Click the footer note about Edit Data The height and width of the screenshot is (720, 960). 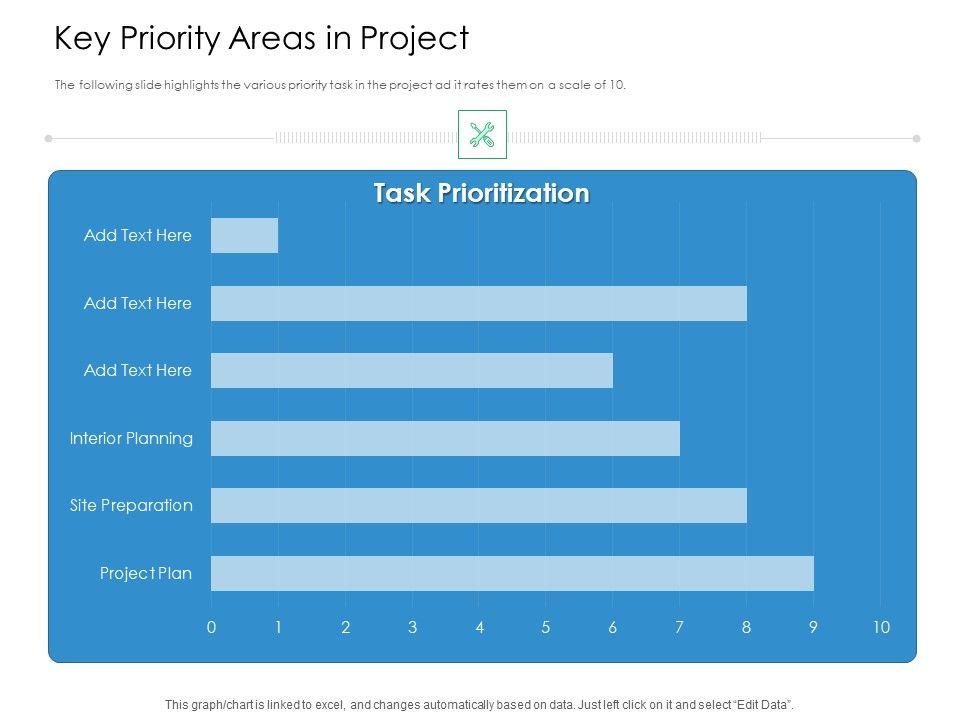[x=480, y=704]
